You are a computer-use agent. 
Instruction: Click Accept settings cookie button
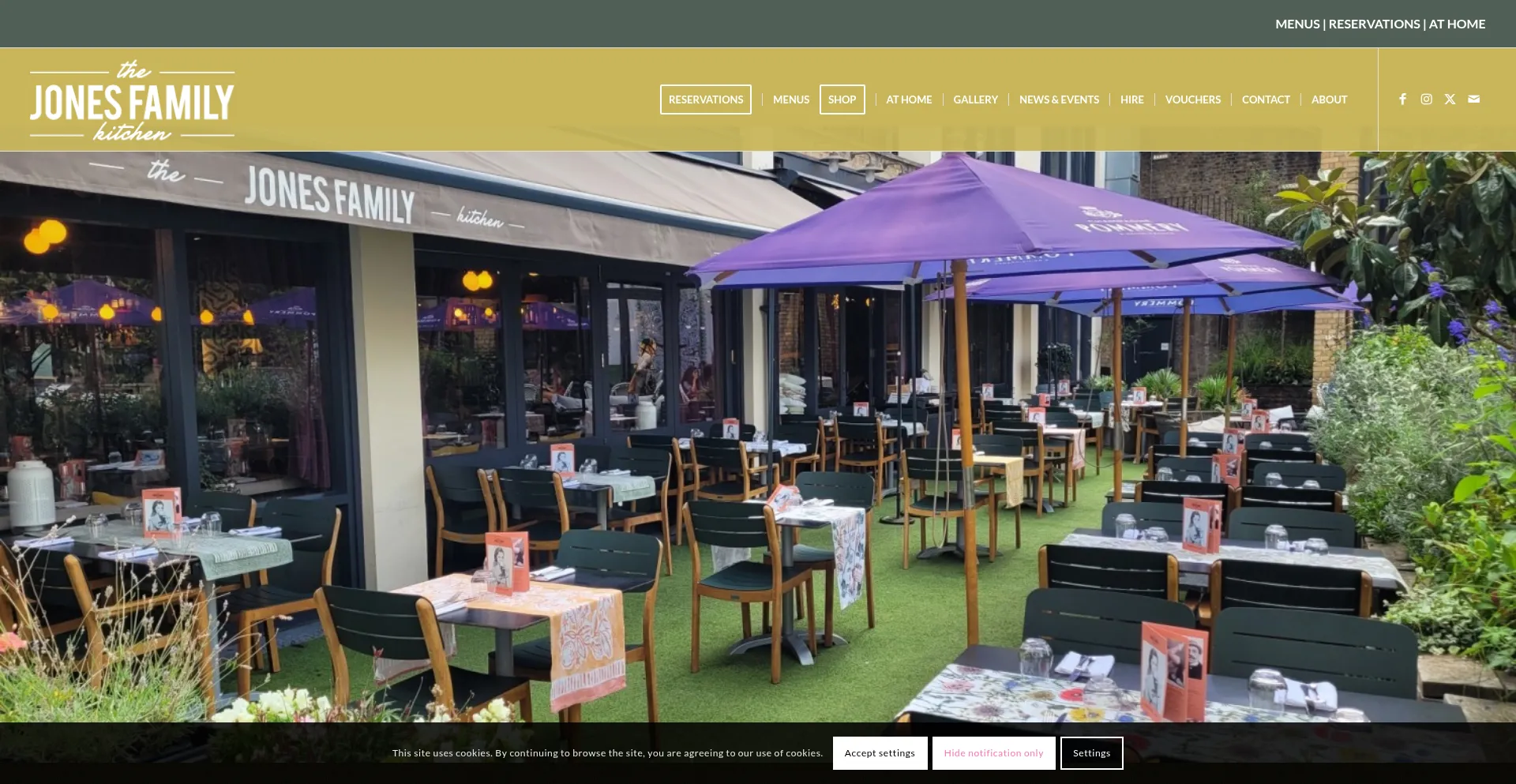pyautogui.click(x=880, y=753)
